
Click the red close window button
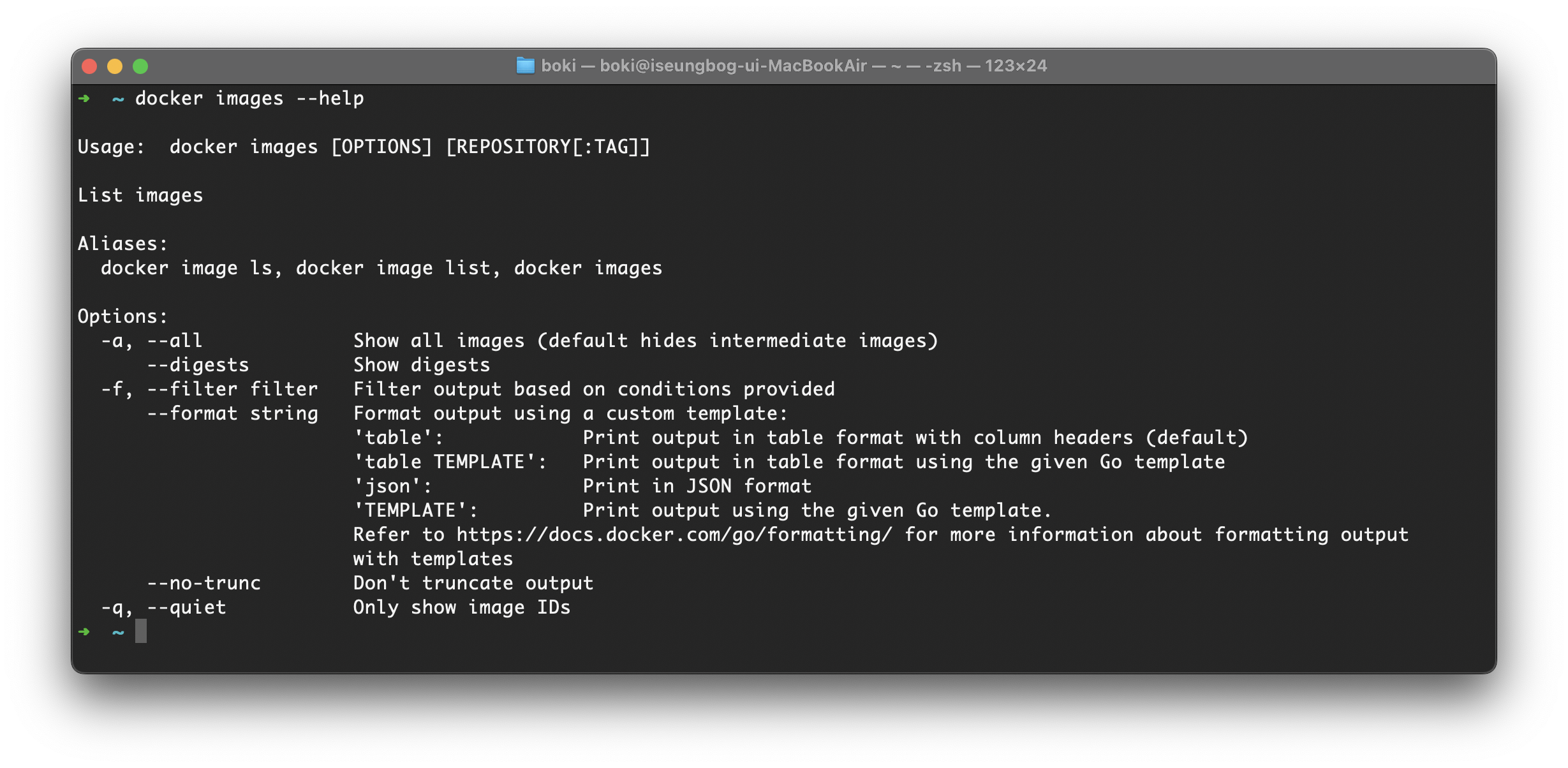(x=89, y=66)
